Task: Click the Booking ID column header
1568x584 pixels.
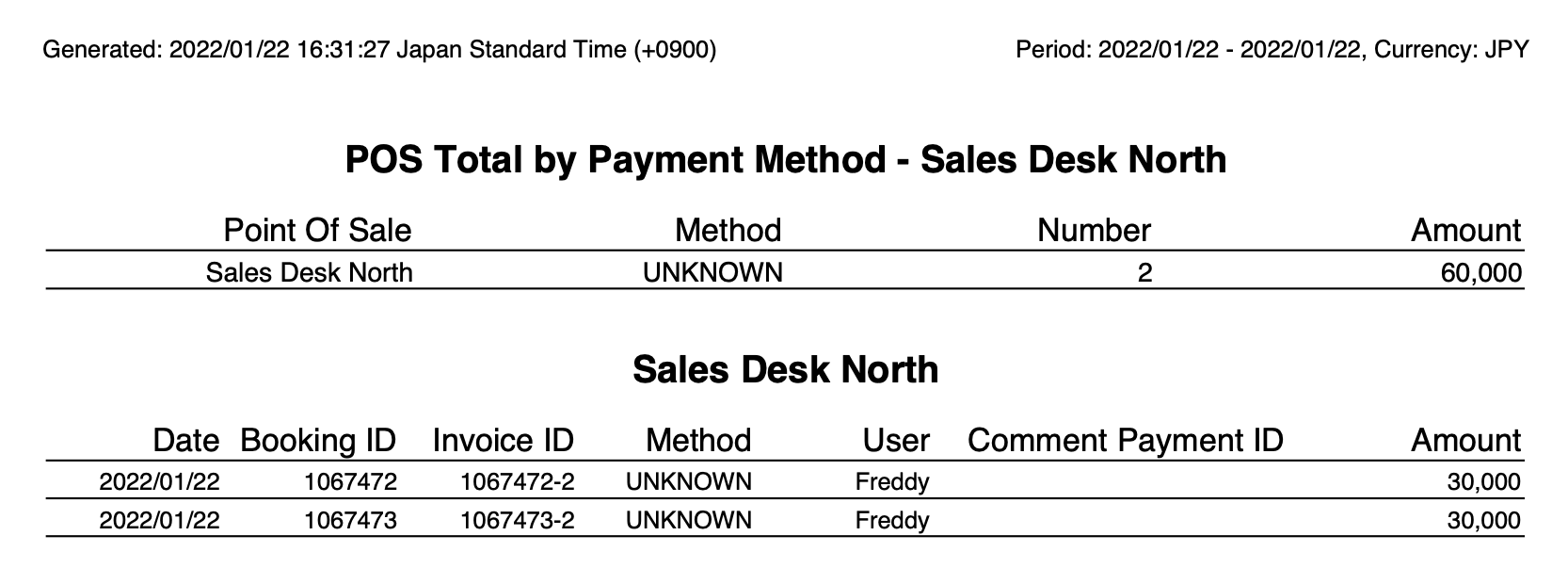Action: click(318, 441)
